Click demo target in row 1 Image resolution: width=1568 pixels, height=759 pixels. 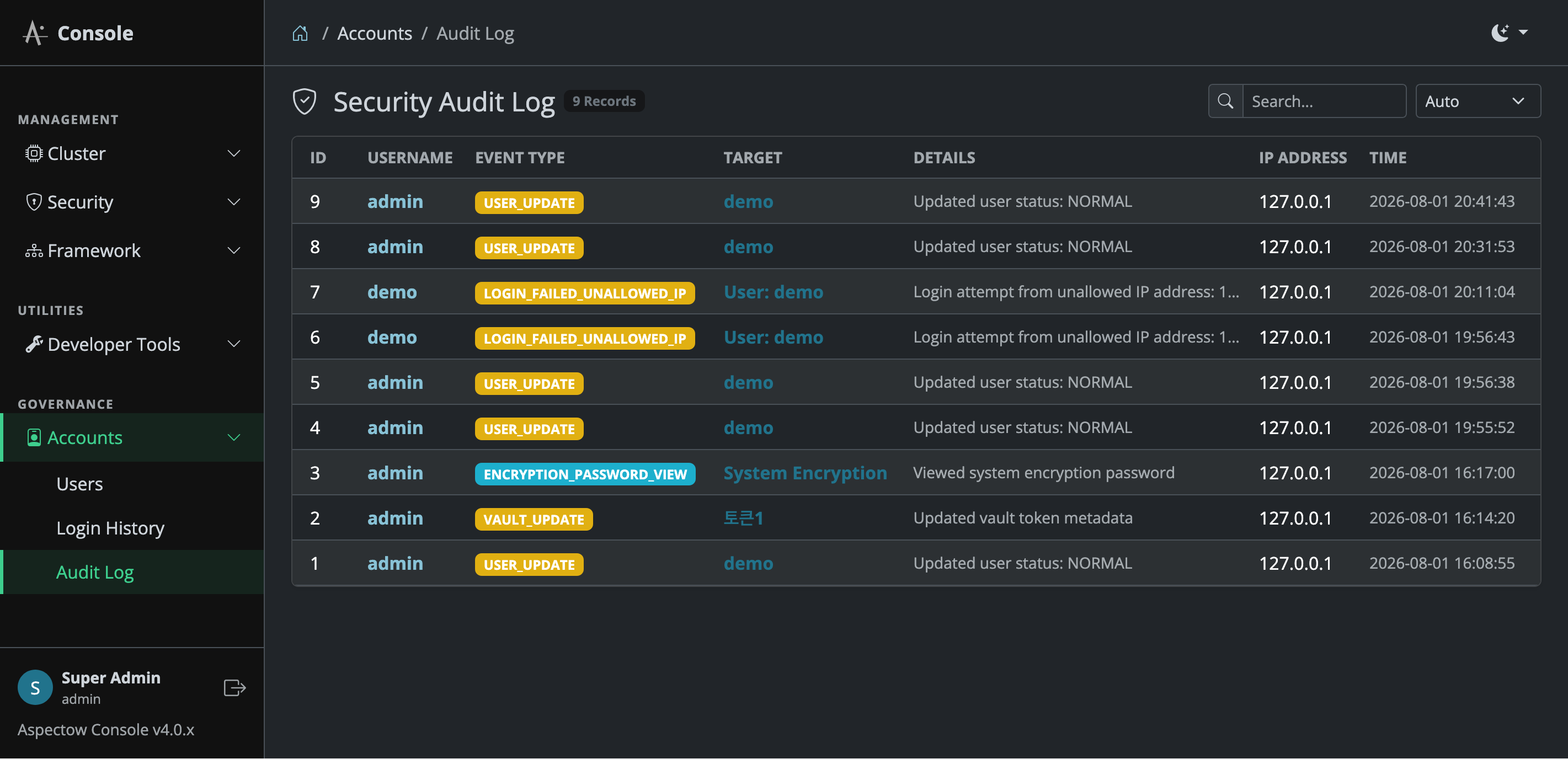pos(748,564)
